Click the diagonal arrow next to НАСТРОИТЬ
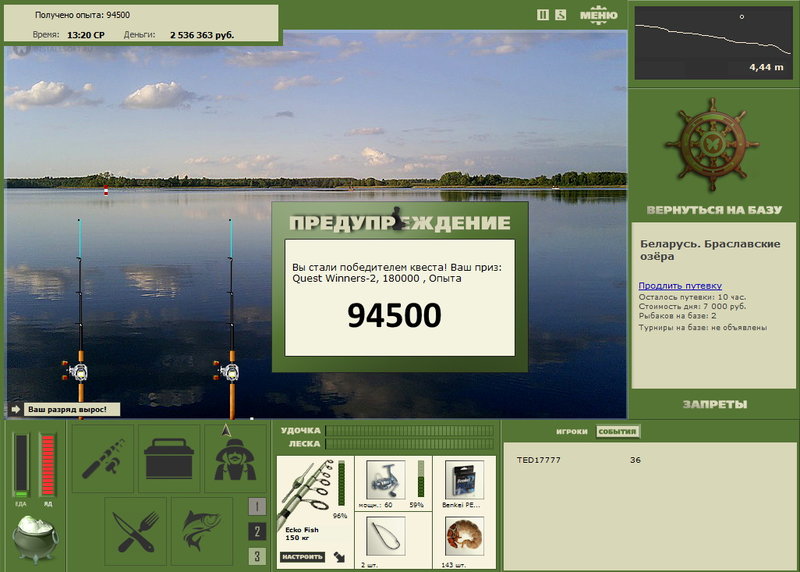 pos(339,557)
